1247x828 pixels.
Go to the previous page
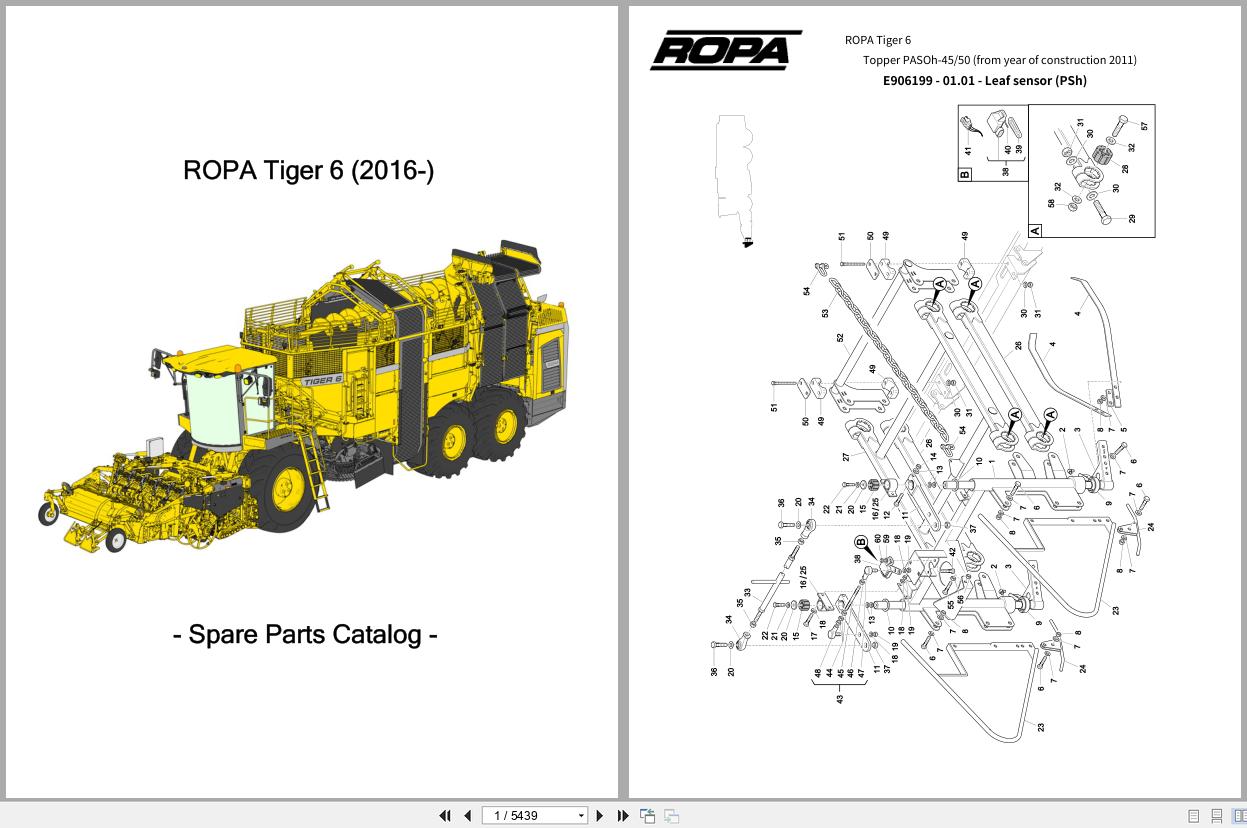467,816
